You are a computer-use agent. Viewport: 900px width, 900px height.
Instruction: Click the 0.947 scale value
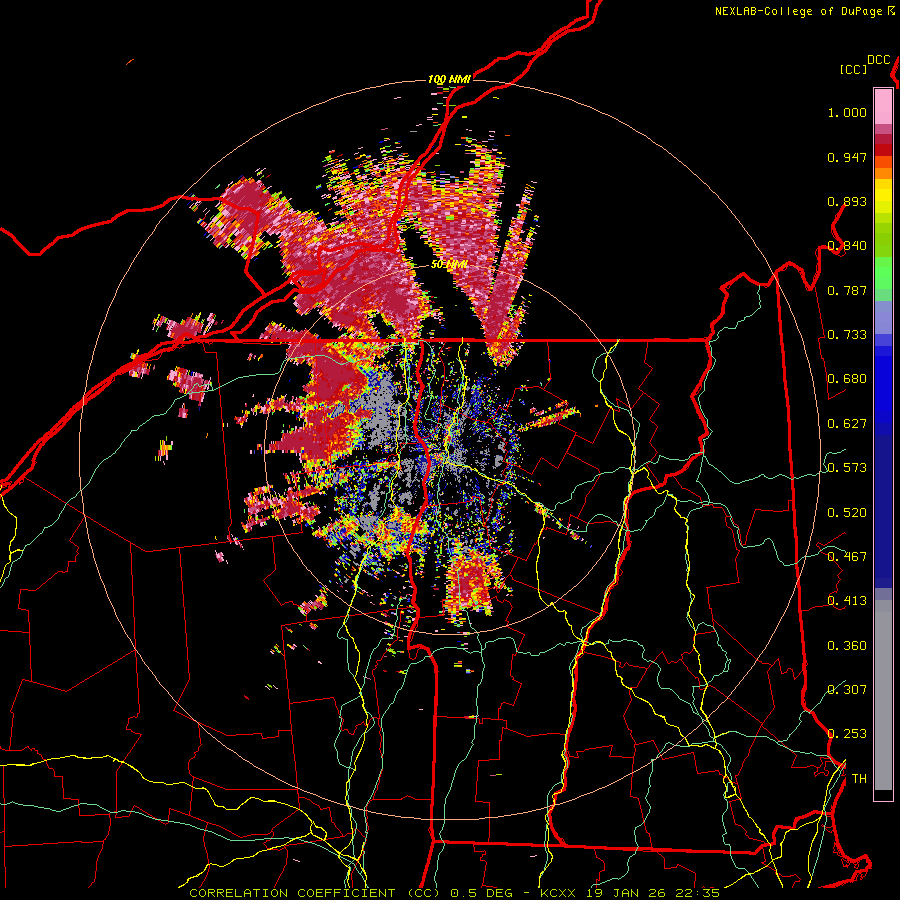[847, 157]
